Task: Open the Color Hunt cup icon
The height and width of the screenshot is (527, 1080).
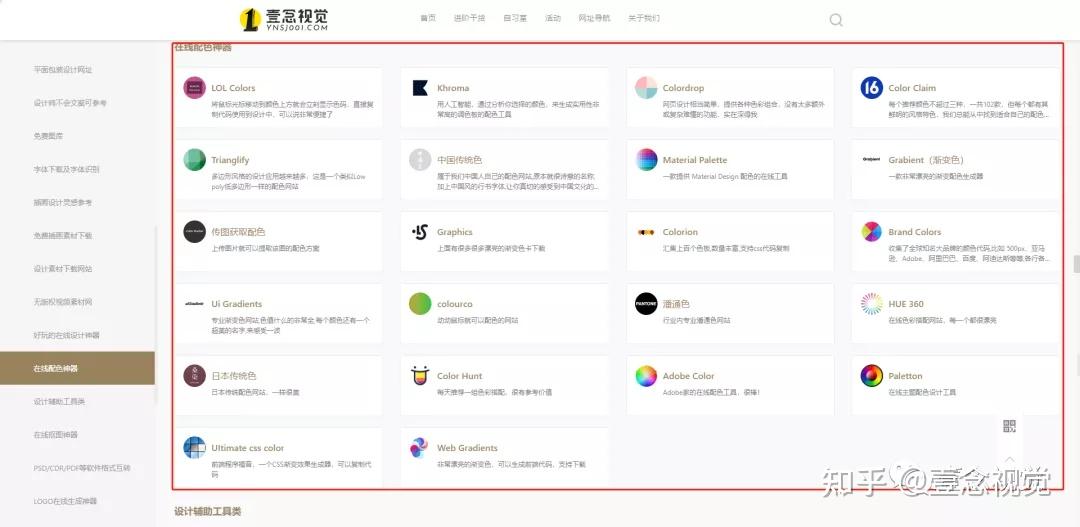Action: click(x=420, y=376)
